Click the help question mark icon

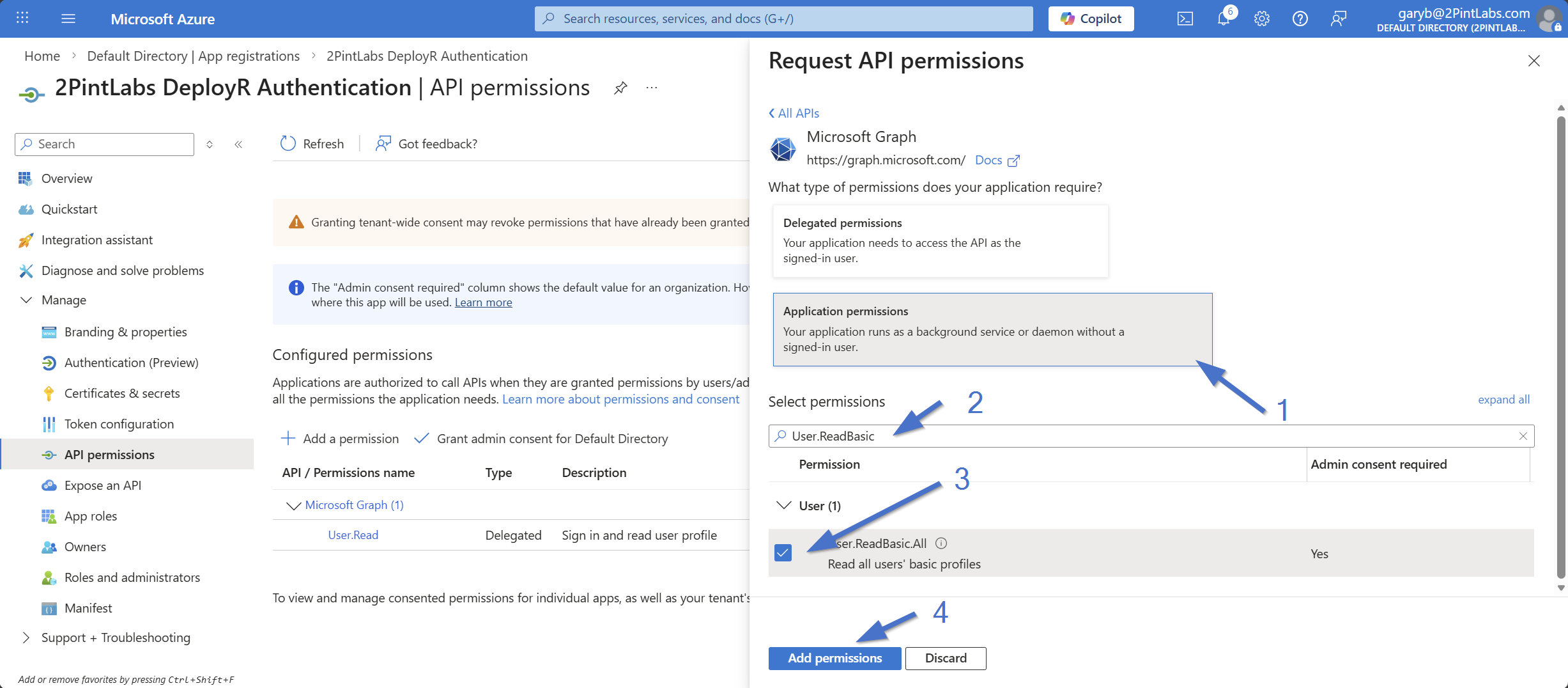pyautogui.click(x=1300, y=19)
